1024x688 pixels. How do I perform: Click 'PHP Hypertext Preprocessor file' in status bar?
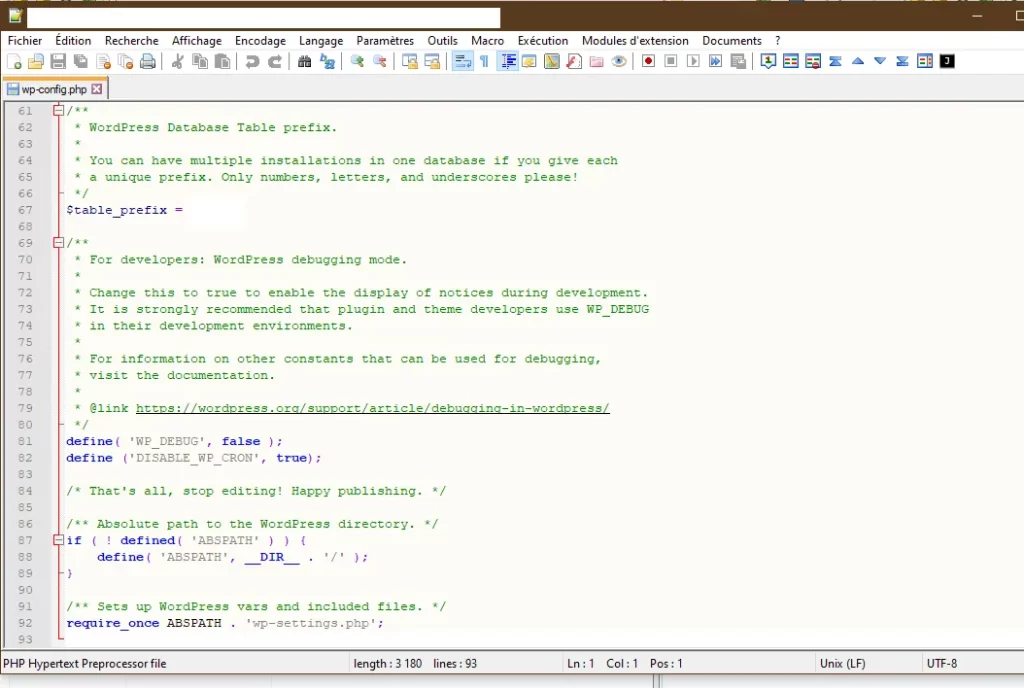[x=85, y=663]
